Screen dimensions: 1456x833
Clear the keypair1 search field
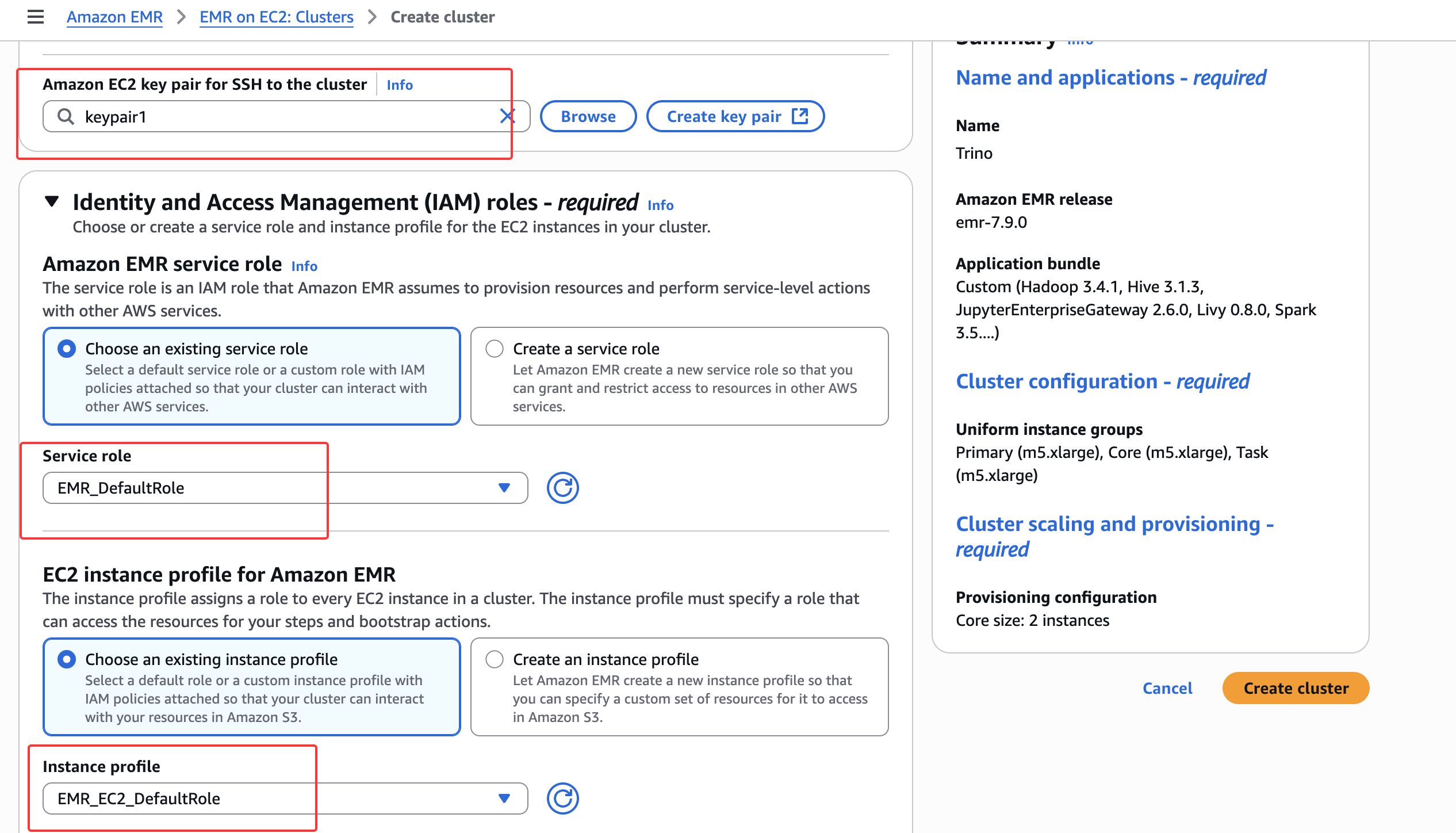[x=507, y=116]
